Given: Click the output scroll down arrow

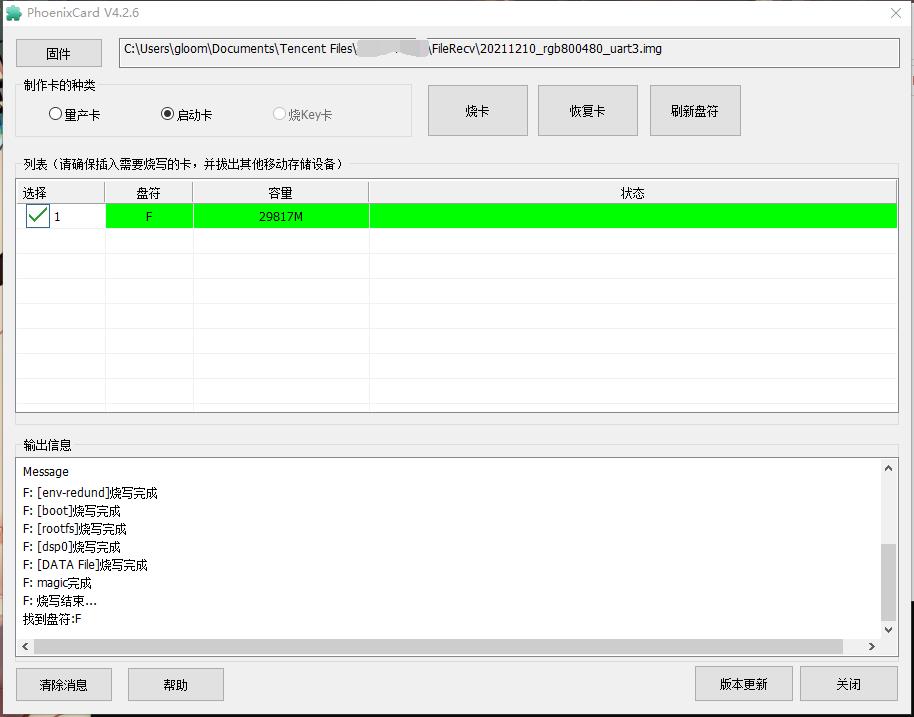Looking at the screenshot, I should (x=888, y=629).
